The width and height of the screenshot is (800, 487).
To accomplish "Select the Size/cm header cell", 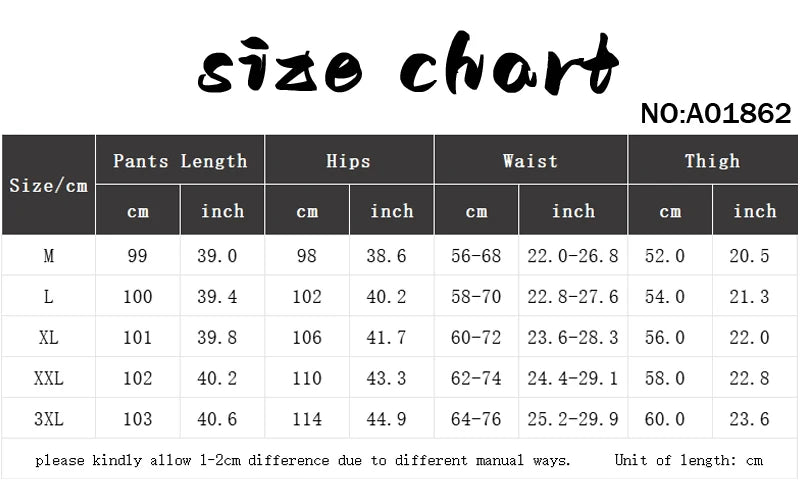I will (x=48, y=186).
